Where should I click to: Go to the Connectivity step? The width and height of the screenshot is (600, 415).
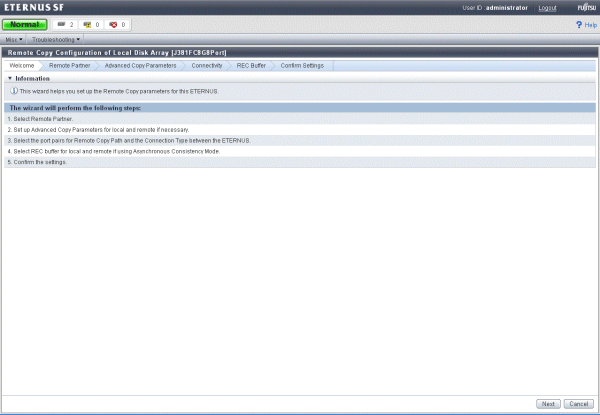point(207,66)
